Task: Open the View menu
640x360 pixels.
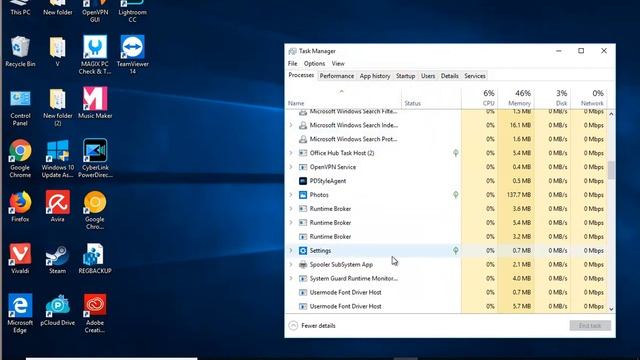Action: click(x=338, y=64)
